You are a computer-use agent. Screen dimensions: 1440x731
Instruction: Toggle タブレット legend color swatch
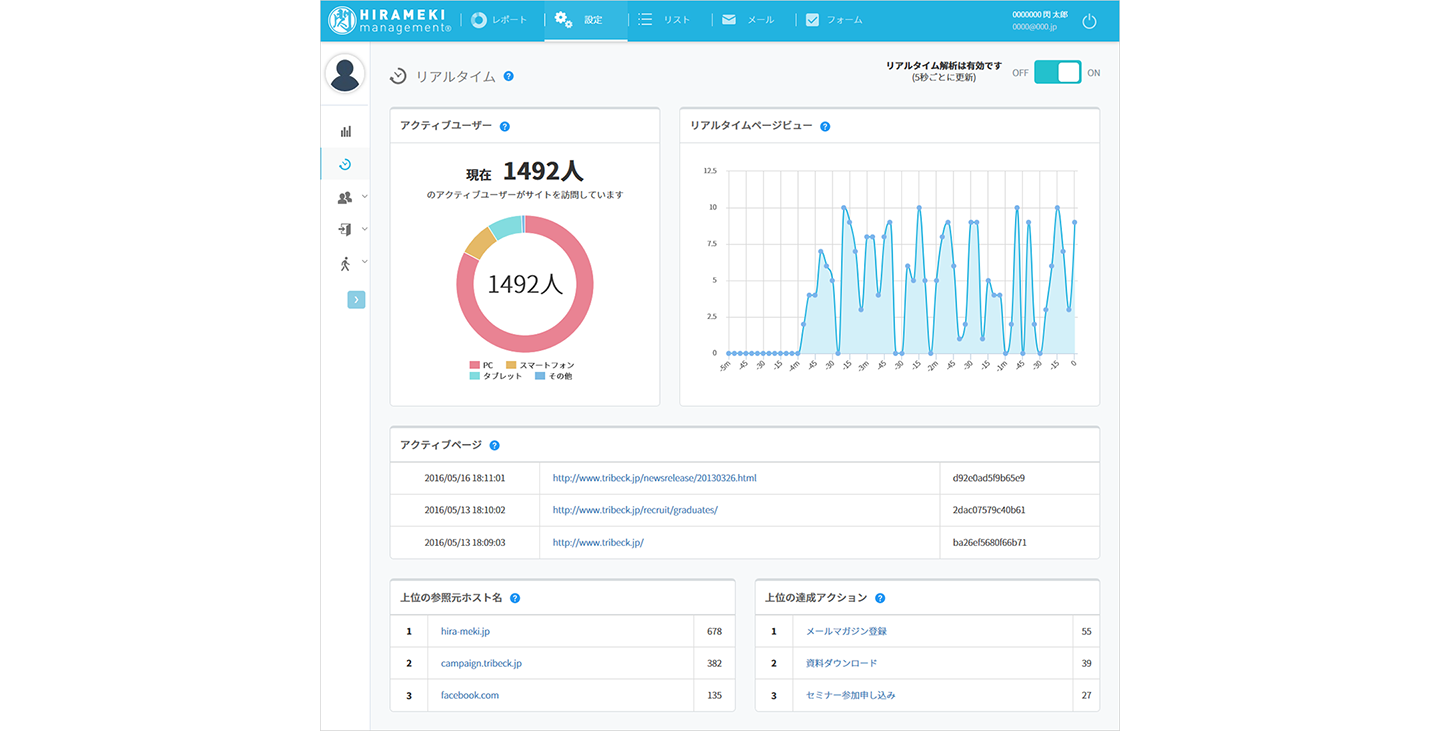point(474,376)
